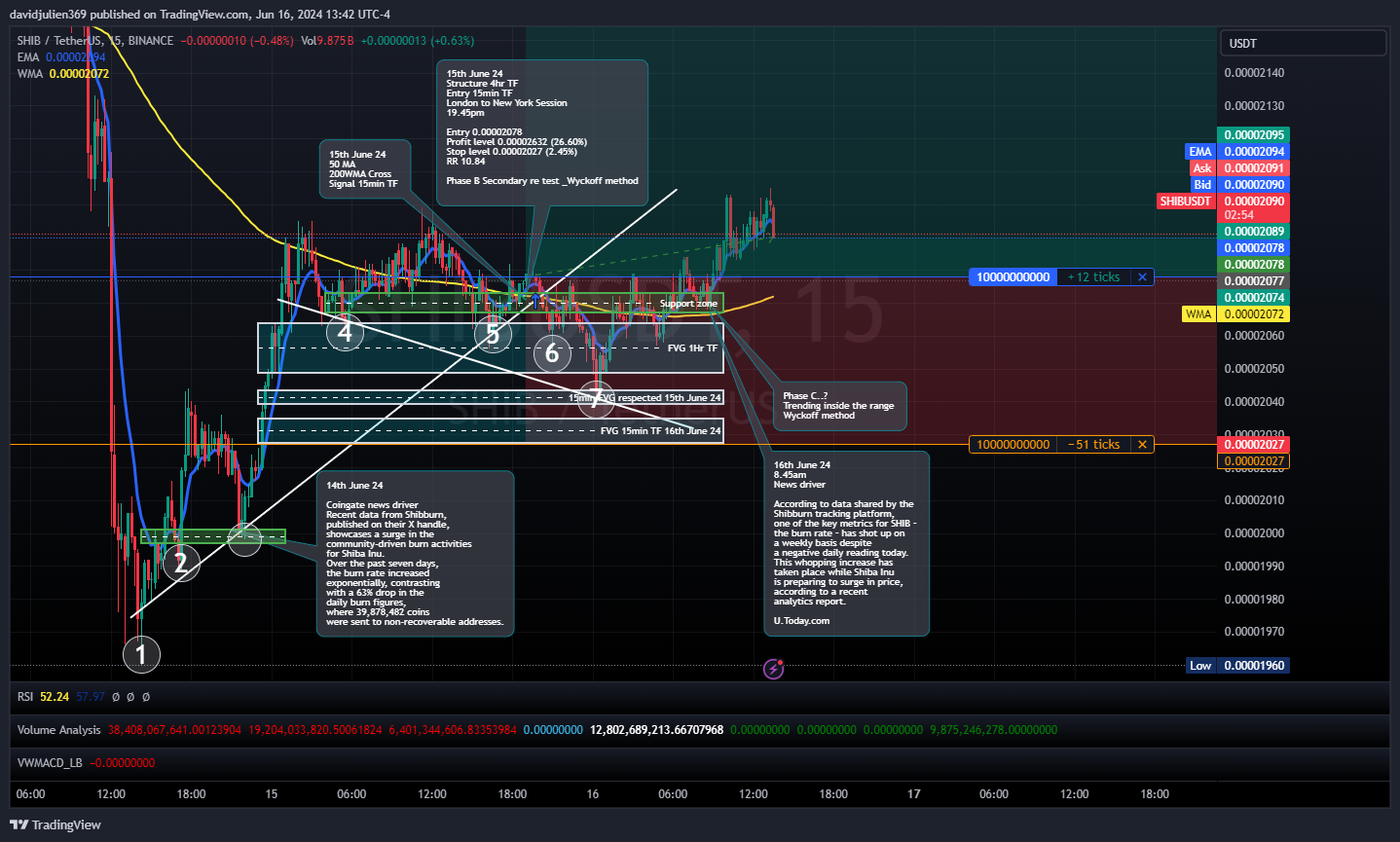Image resolution: width=1400 pixels, height=842 pixels.
Task: Click the WMA 0.00002072 legend in header
Action: click(x=62, y=74)
